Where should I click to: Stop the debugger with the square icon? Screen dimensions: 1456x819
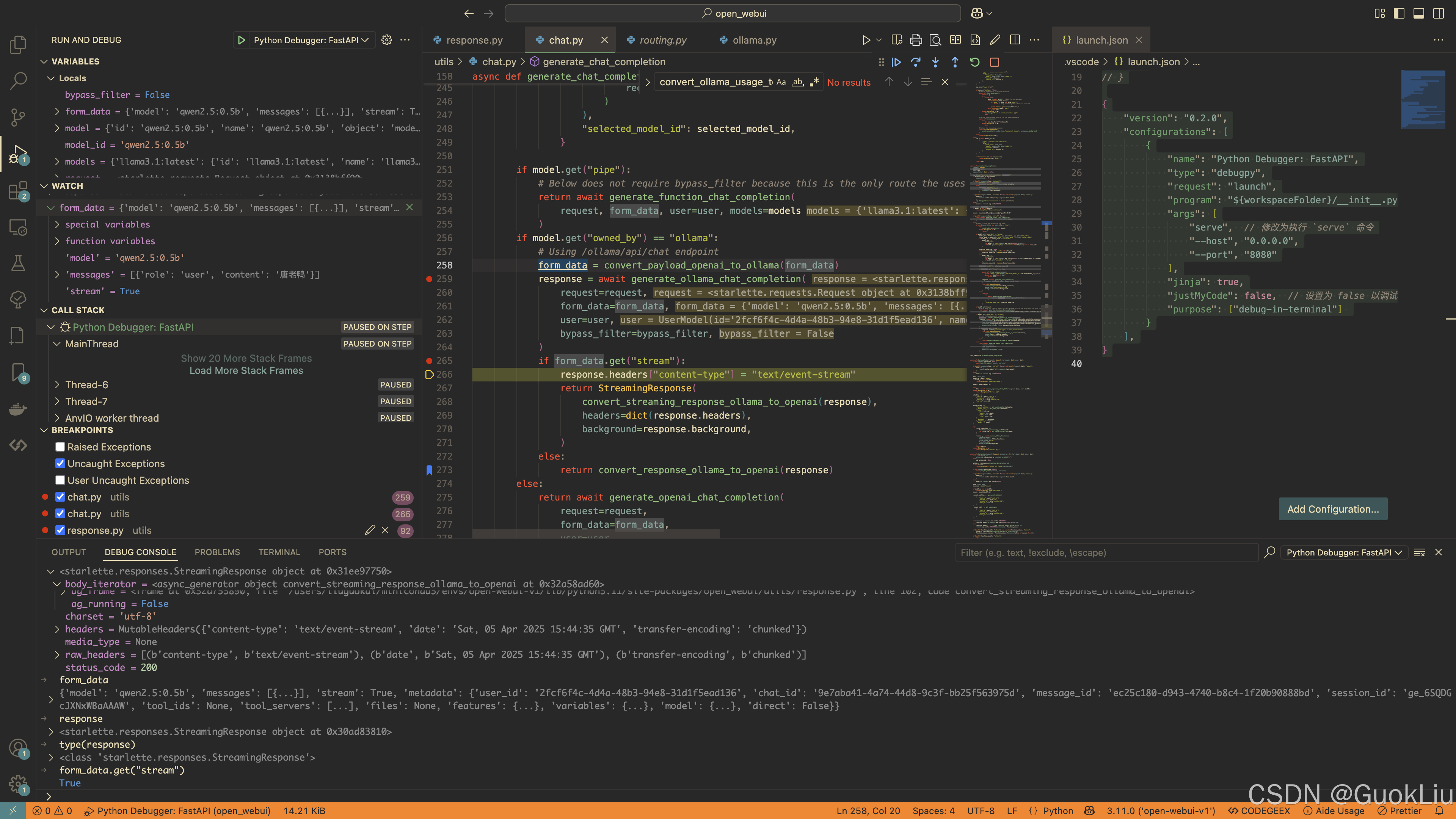(x=994, y=62)
